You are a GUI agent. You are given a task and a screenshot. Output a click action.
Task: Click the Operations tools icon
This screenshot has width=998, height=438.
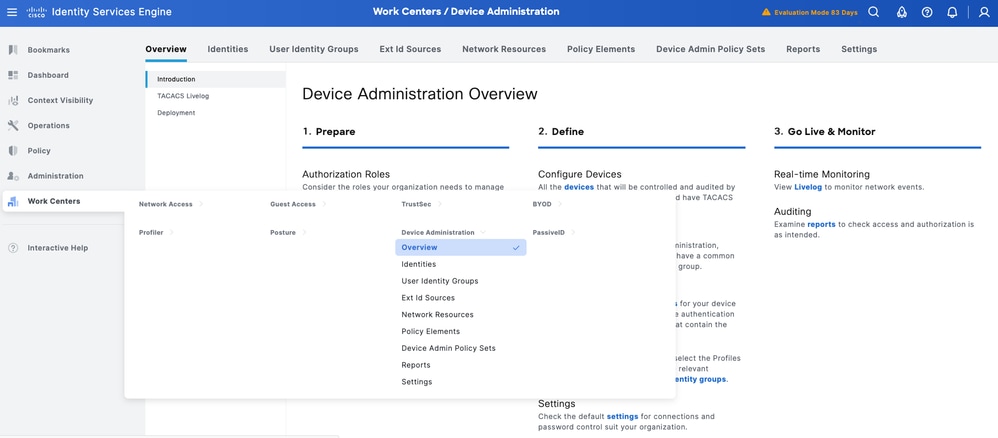13,126
